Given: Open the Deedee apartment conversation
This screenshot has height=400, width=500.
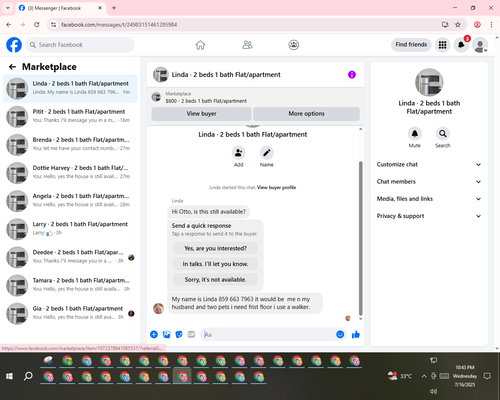Looking at the screenshot, I should [70, 257].
